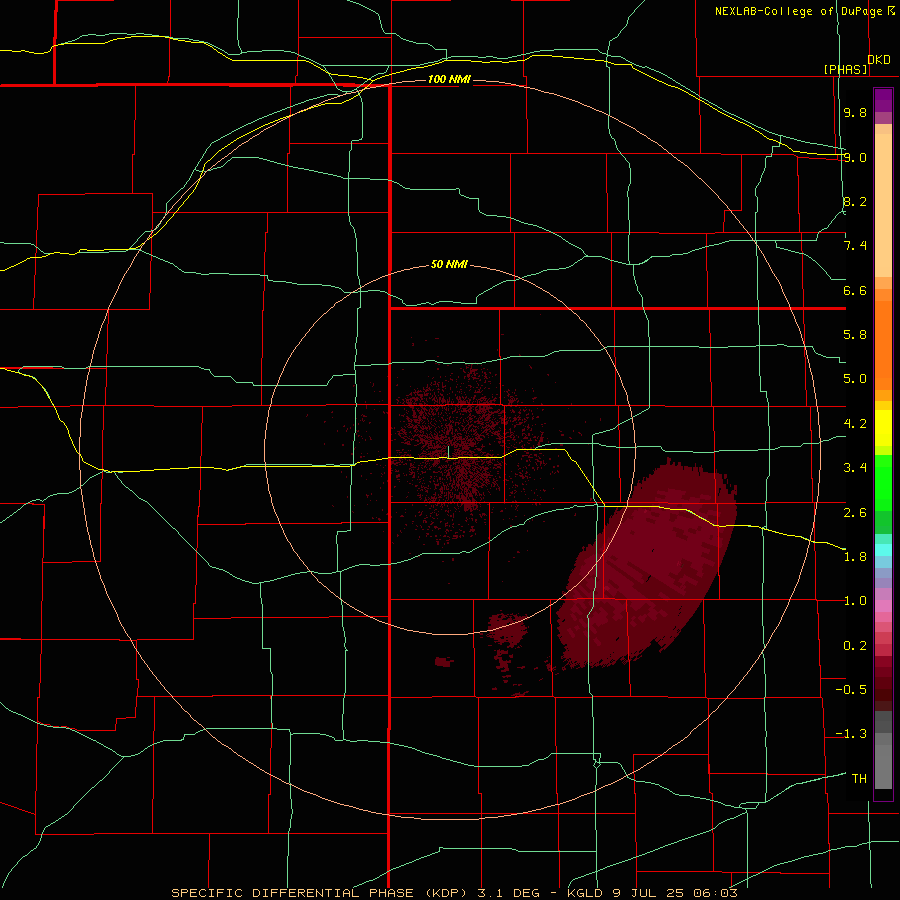Click the 1.0 value on color scale
The image size is (900, 900).
click(x=855, y=600)
